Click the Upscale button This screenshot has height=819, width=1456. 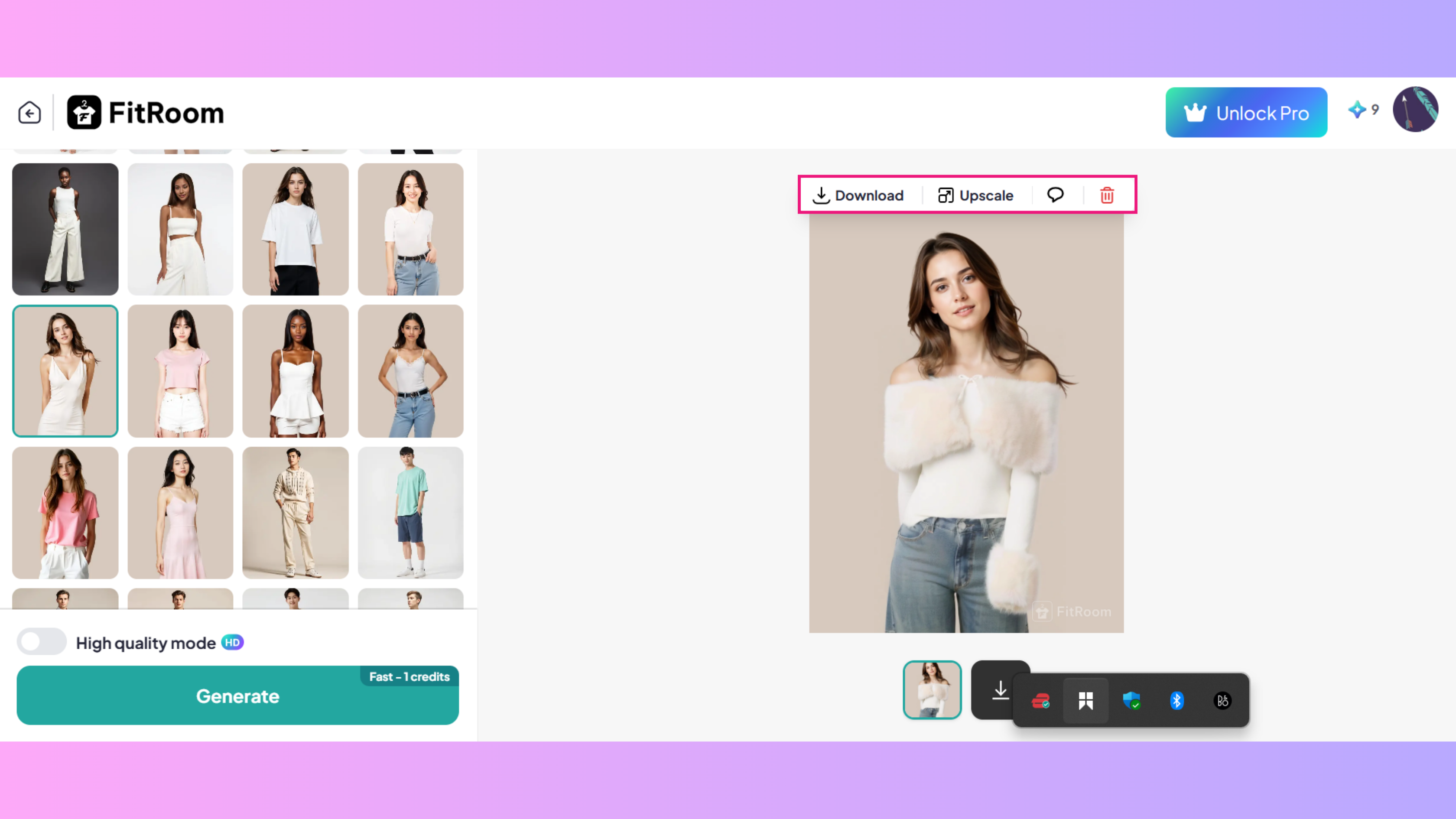pos(975,195)
